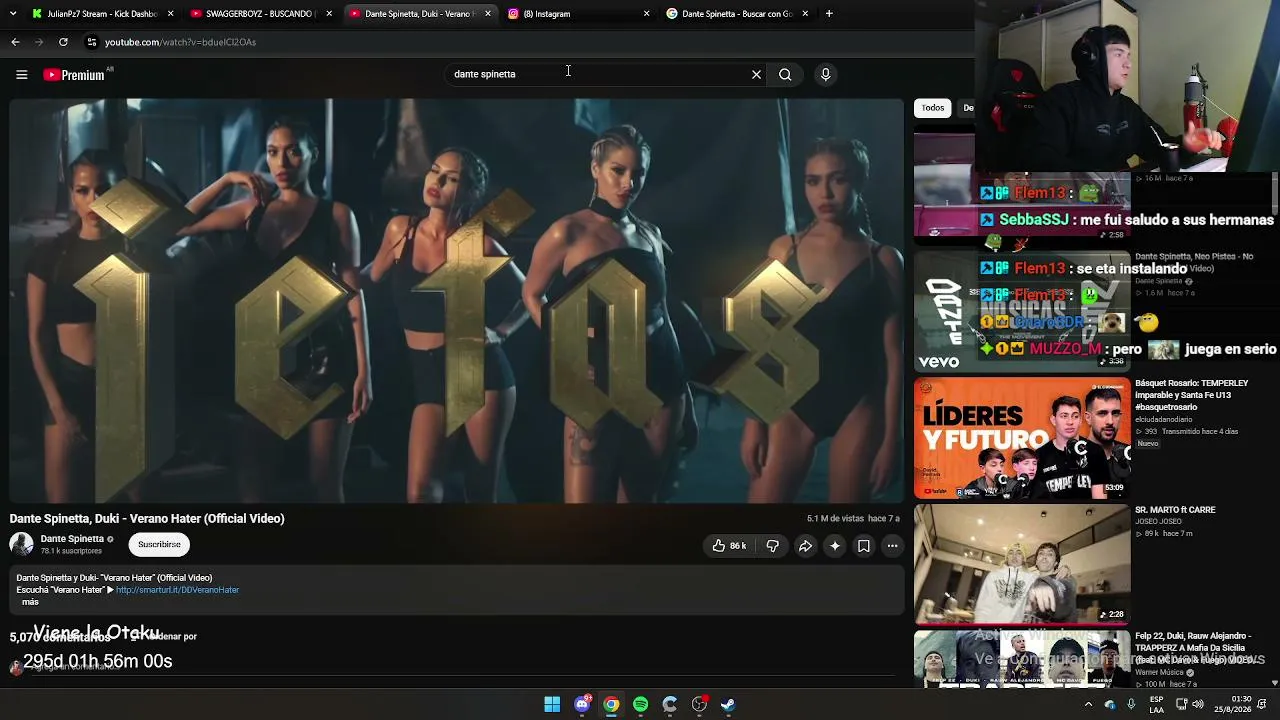Image resolution: width=1280 pixels, height=720 pixels.
Task: Close the Kick Dashboard tab
Action: pyautogui.click(x=171, y=14)
